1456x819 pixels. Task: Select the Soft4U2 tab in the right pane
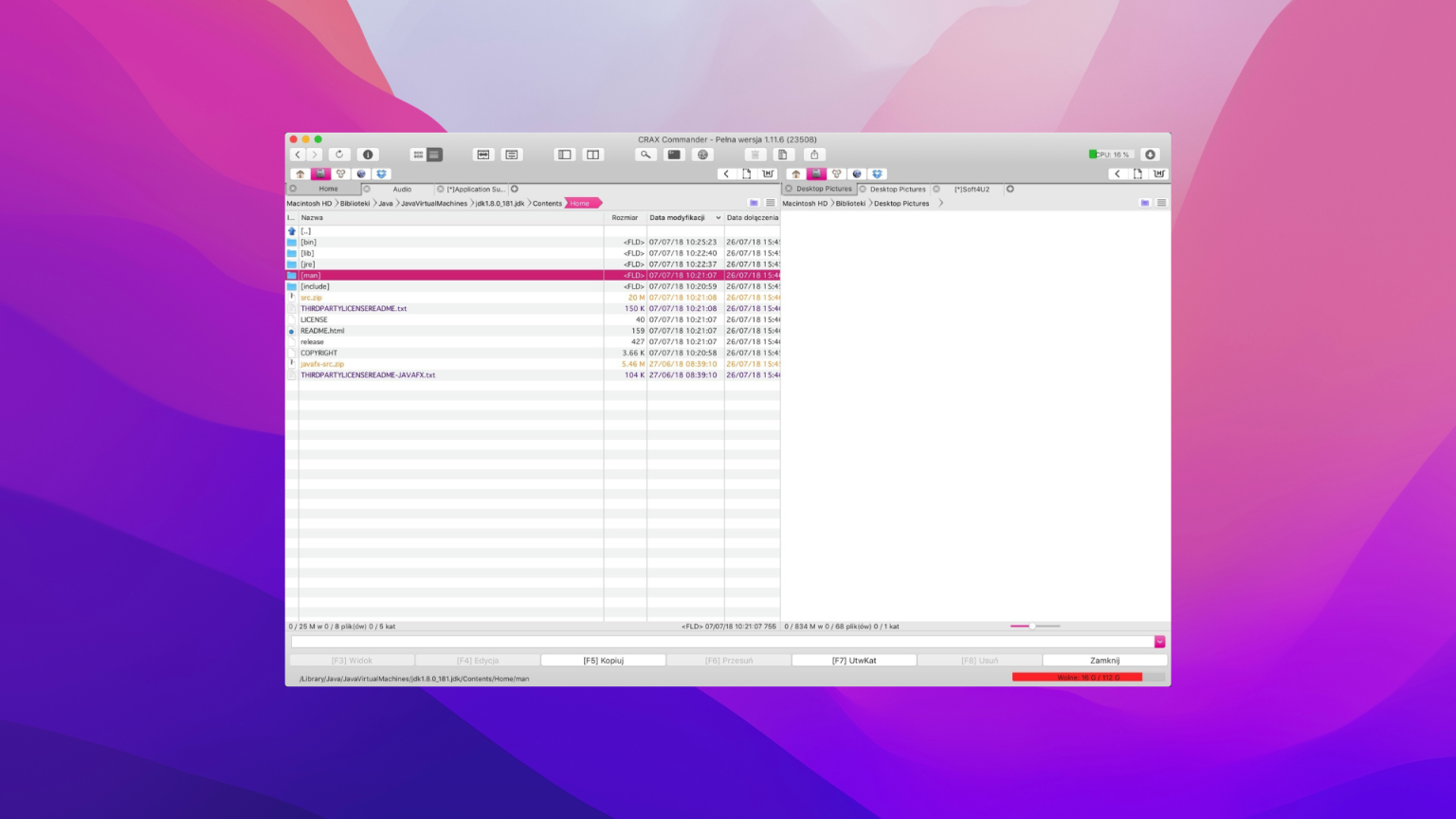click(974, 189)
